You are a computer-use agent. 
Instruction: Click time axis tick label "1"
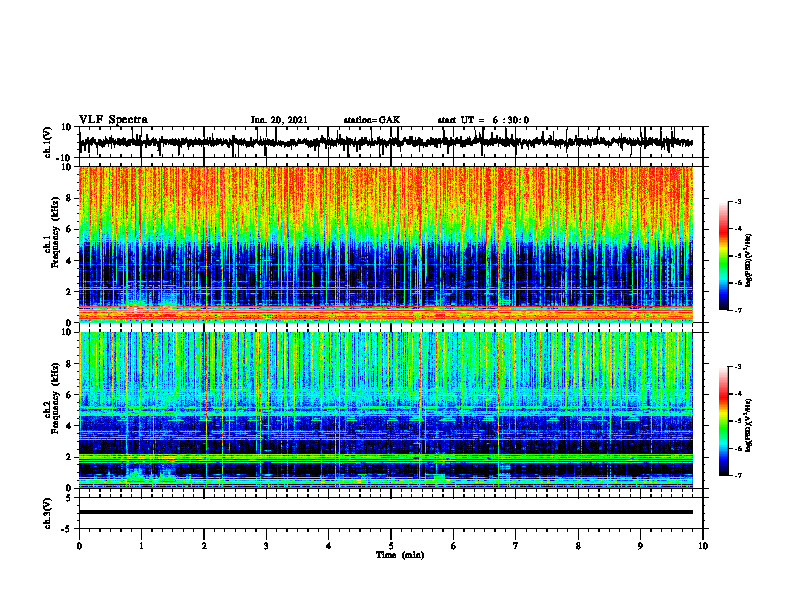click(x=141, y=546)
